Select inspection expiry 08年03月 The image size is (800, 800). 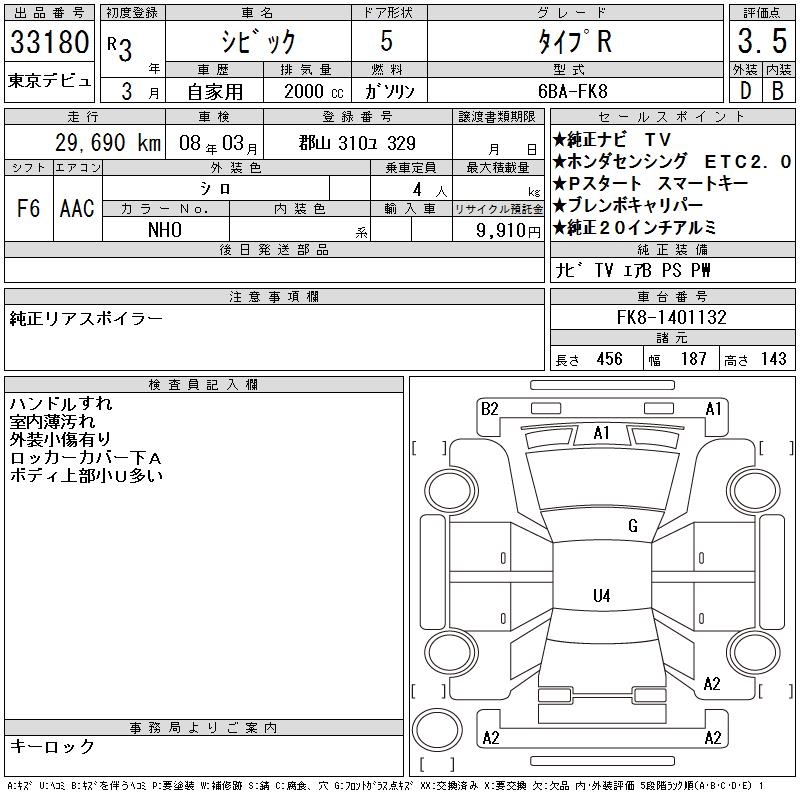(x=218, y=144)
